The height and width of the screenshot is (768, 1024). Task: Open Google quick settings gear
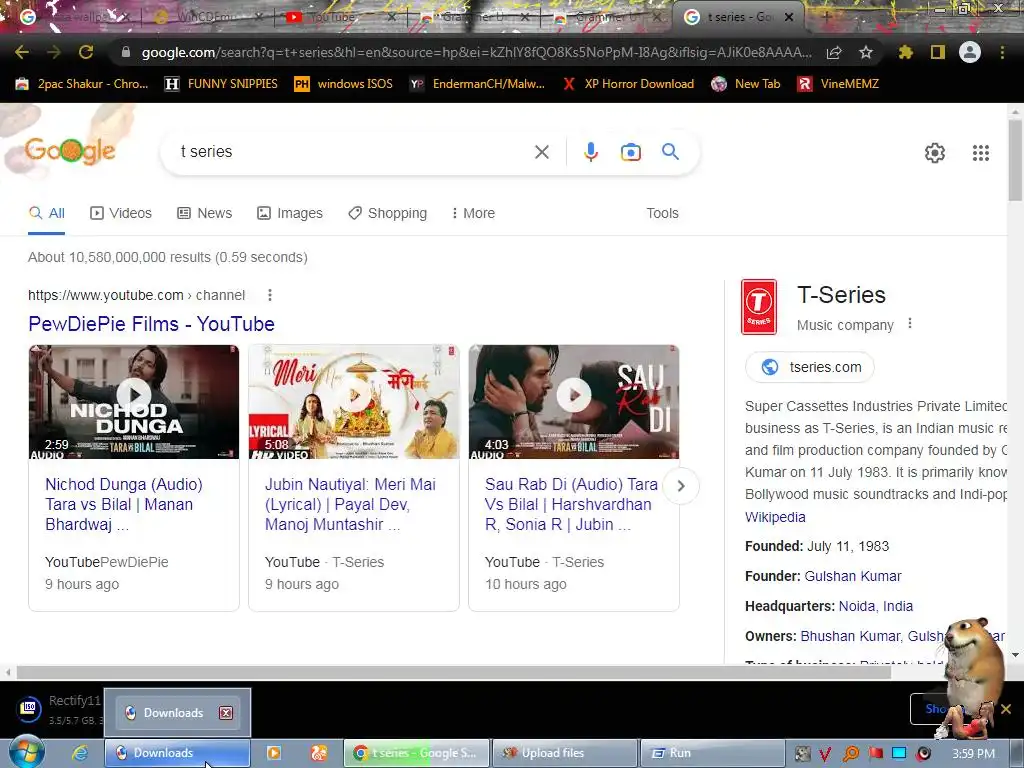coord(935,153)
